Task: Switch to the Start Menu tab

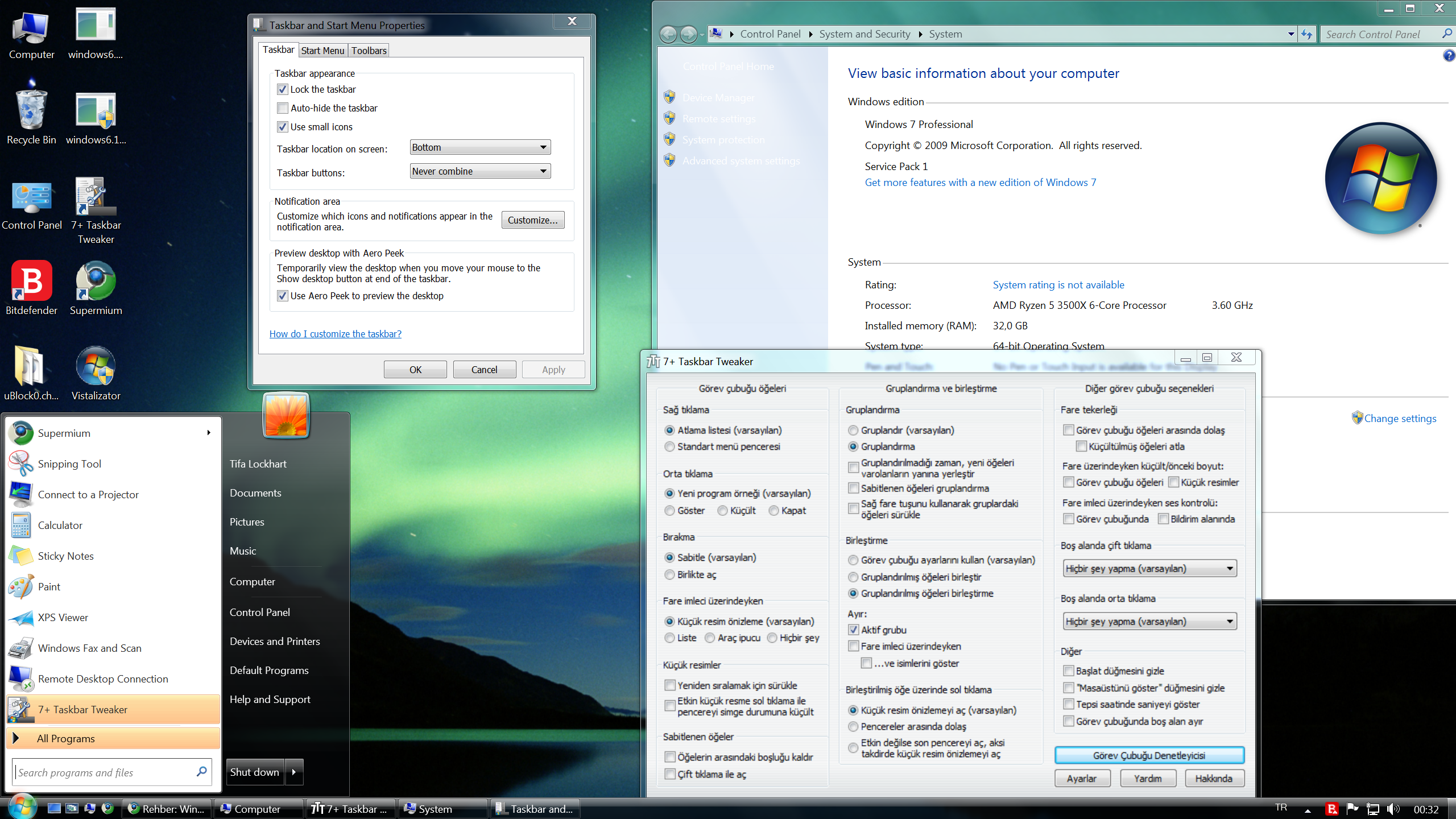Action: point(322,51)
